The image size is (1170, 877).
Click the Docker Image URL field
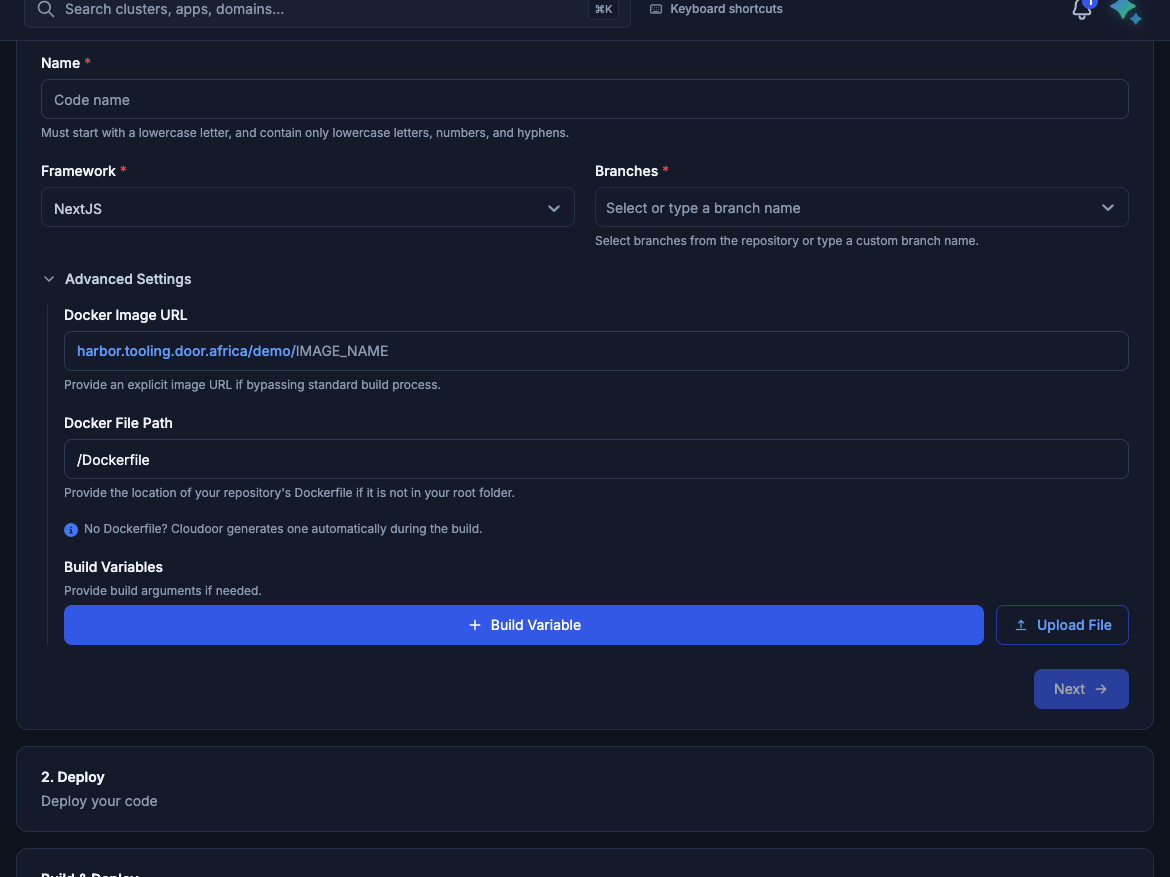pos(595,351)
